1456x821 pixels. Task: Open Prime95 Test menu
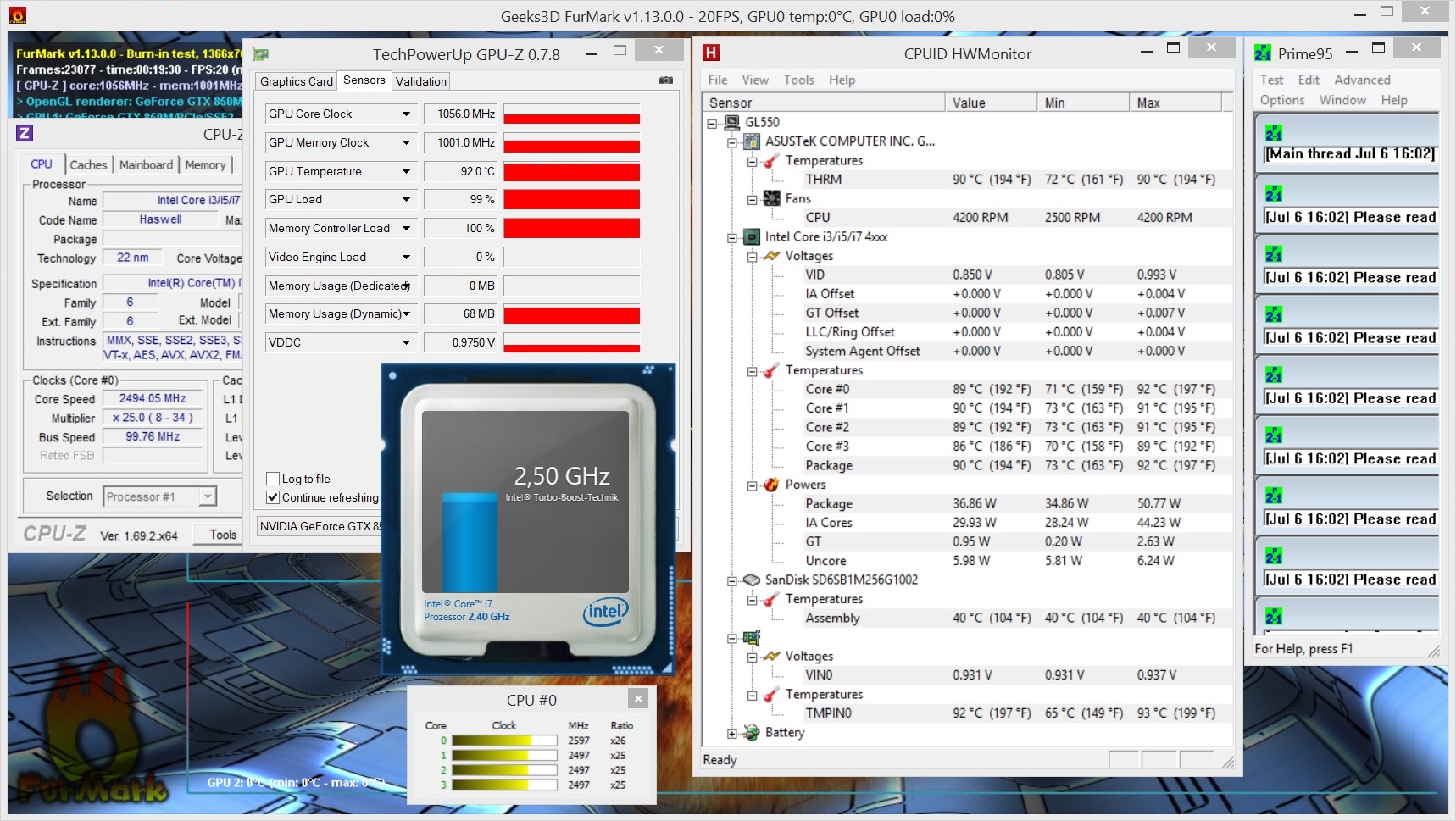click(x=1271, y=80)
